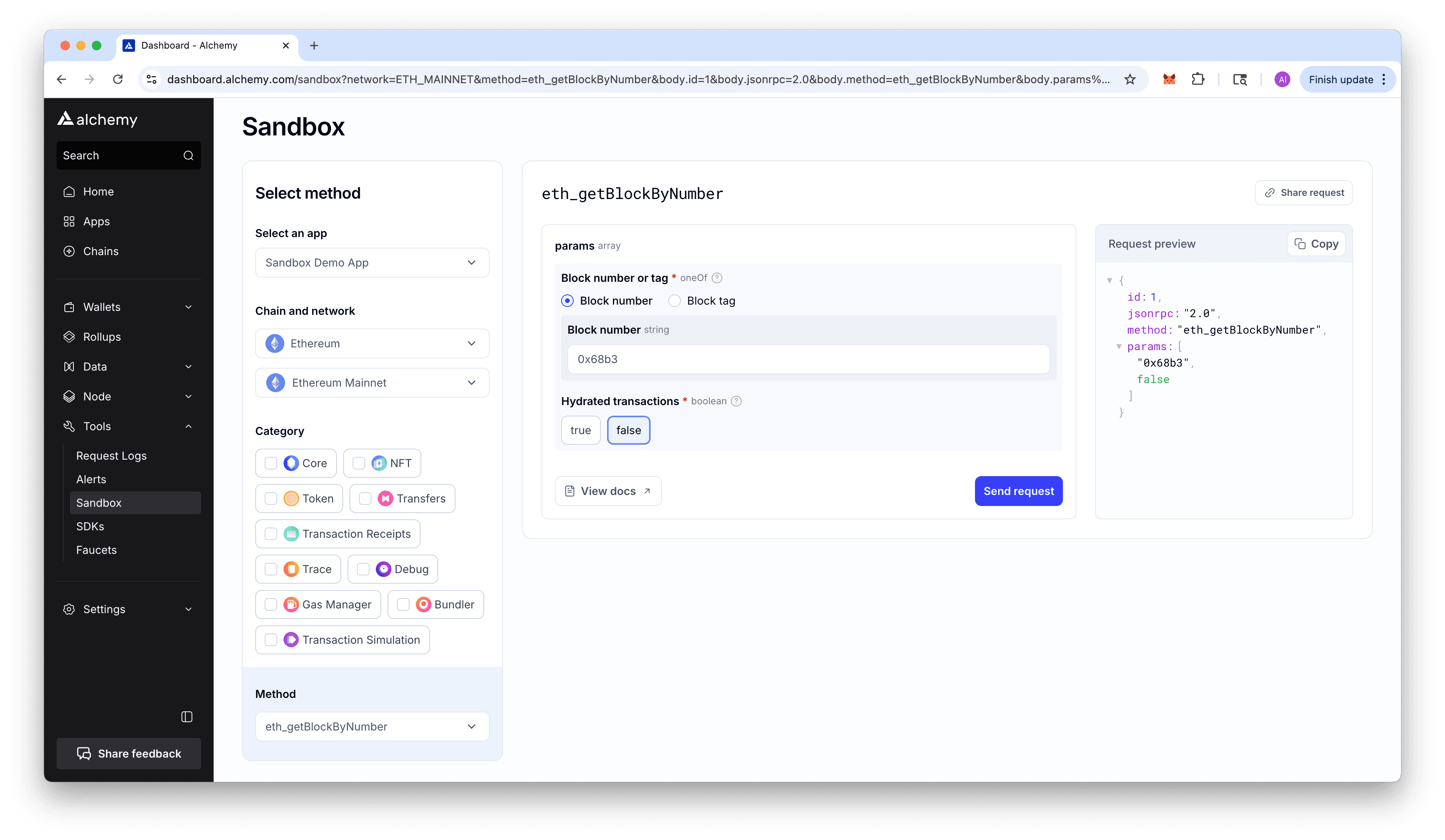1445x840 pixels.
Task: Click the Block number input field
Action: [808, 359]
